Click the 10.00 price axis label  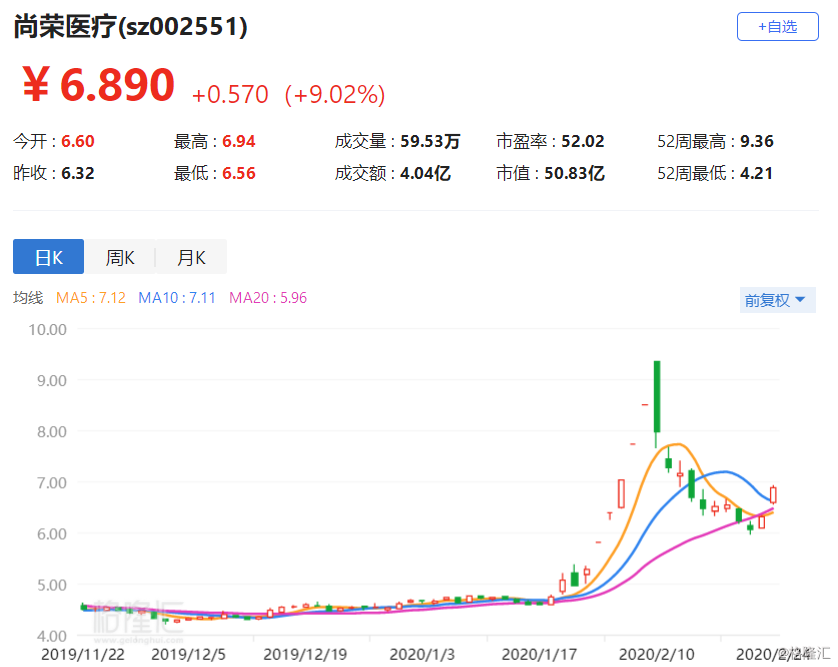click(48, 330)
